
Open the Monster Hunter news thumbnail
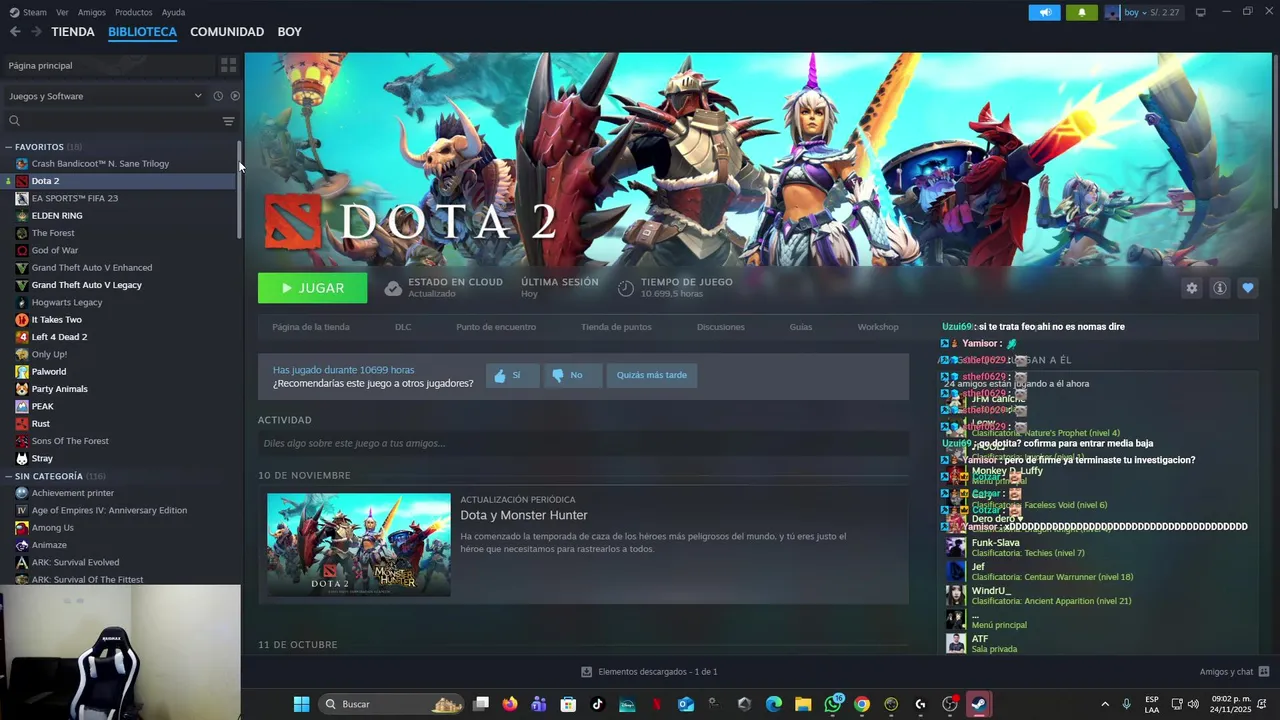359,545
